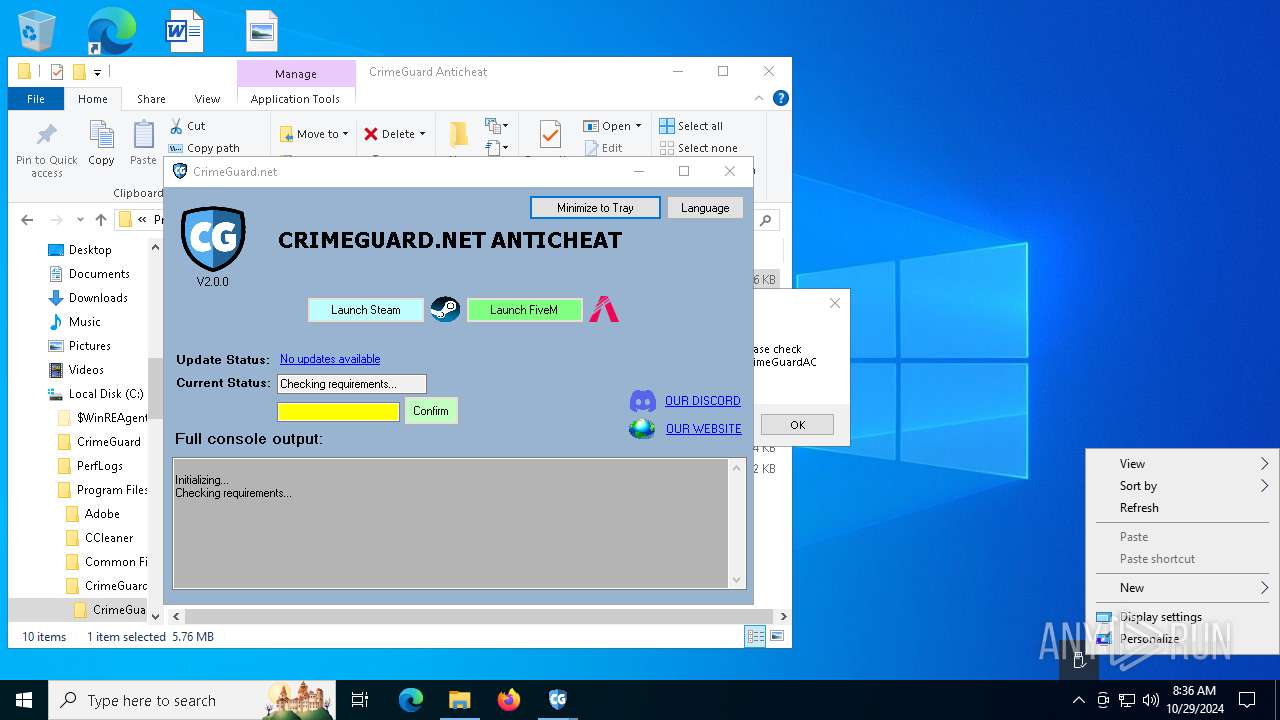Select Downloads in navigation pane
The height and width of the screenshot is (720, 1280).
click(x=98, y=298)
